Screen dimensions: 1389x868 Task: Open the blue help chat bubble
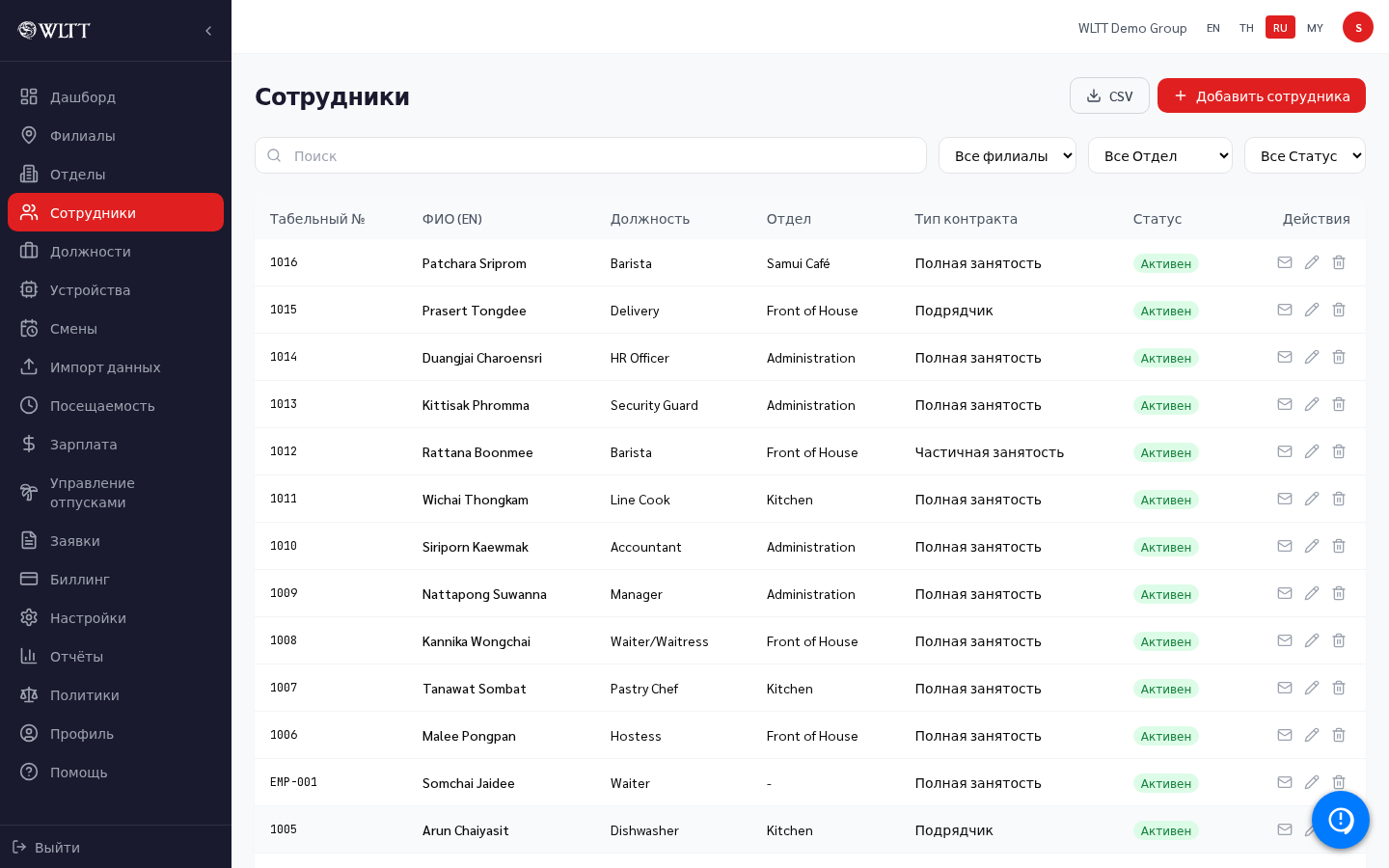(1341, 820)
